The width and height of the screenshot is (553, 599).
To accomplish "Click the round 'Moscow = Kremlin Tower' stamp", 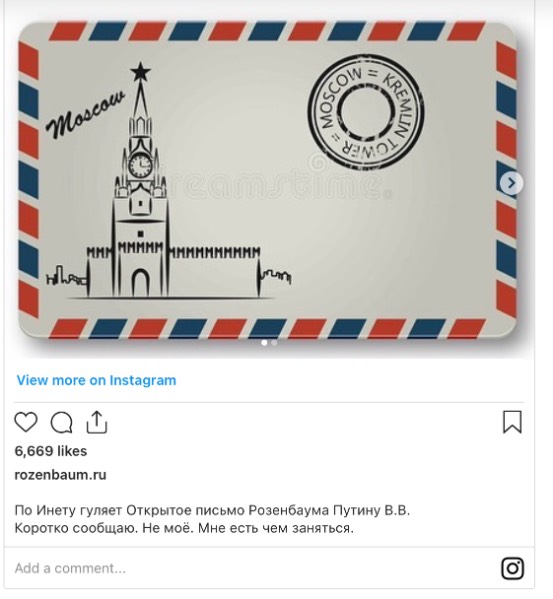I will (366, 112).
